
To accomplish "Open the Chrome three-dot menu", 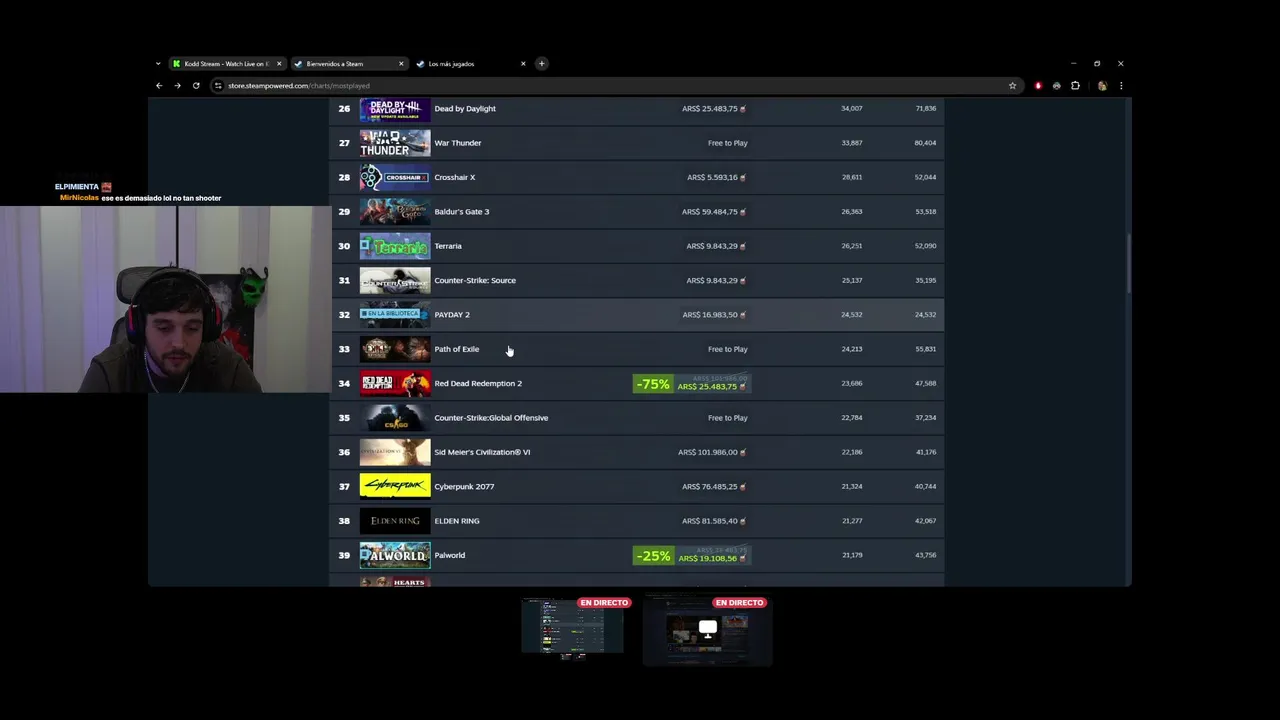I will 1121,86.
